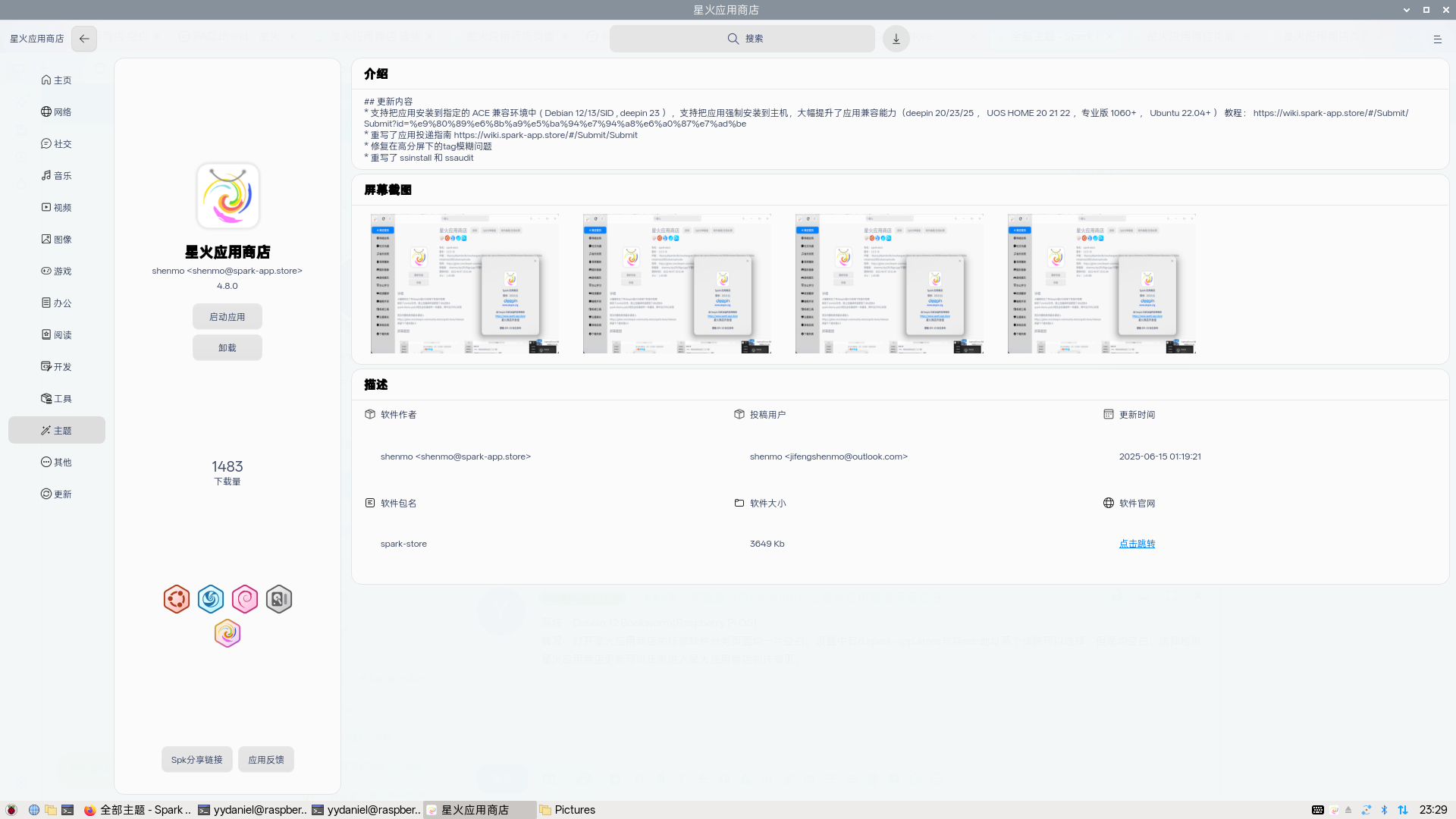Select the 阅读 reading sidebar item
Viewport: 1456px width, 819px height.
(x=57, y=334)
